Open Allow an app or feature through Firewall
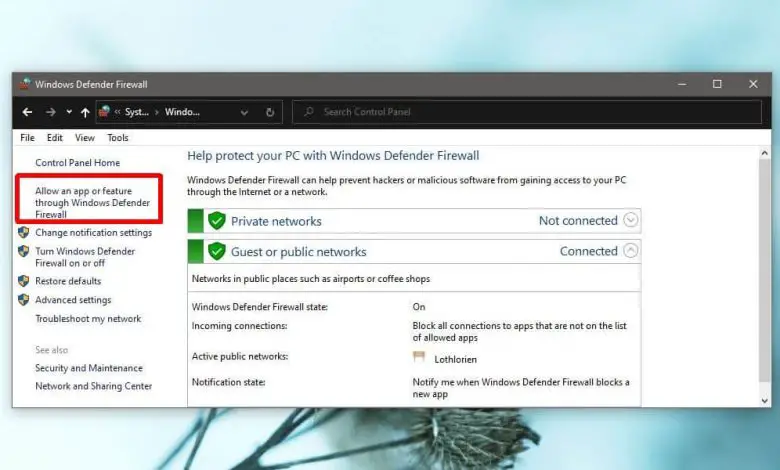Viewport: 780px width, 470px height. (x=92, y=202)
